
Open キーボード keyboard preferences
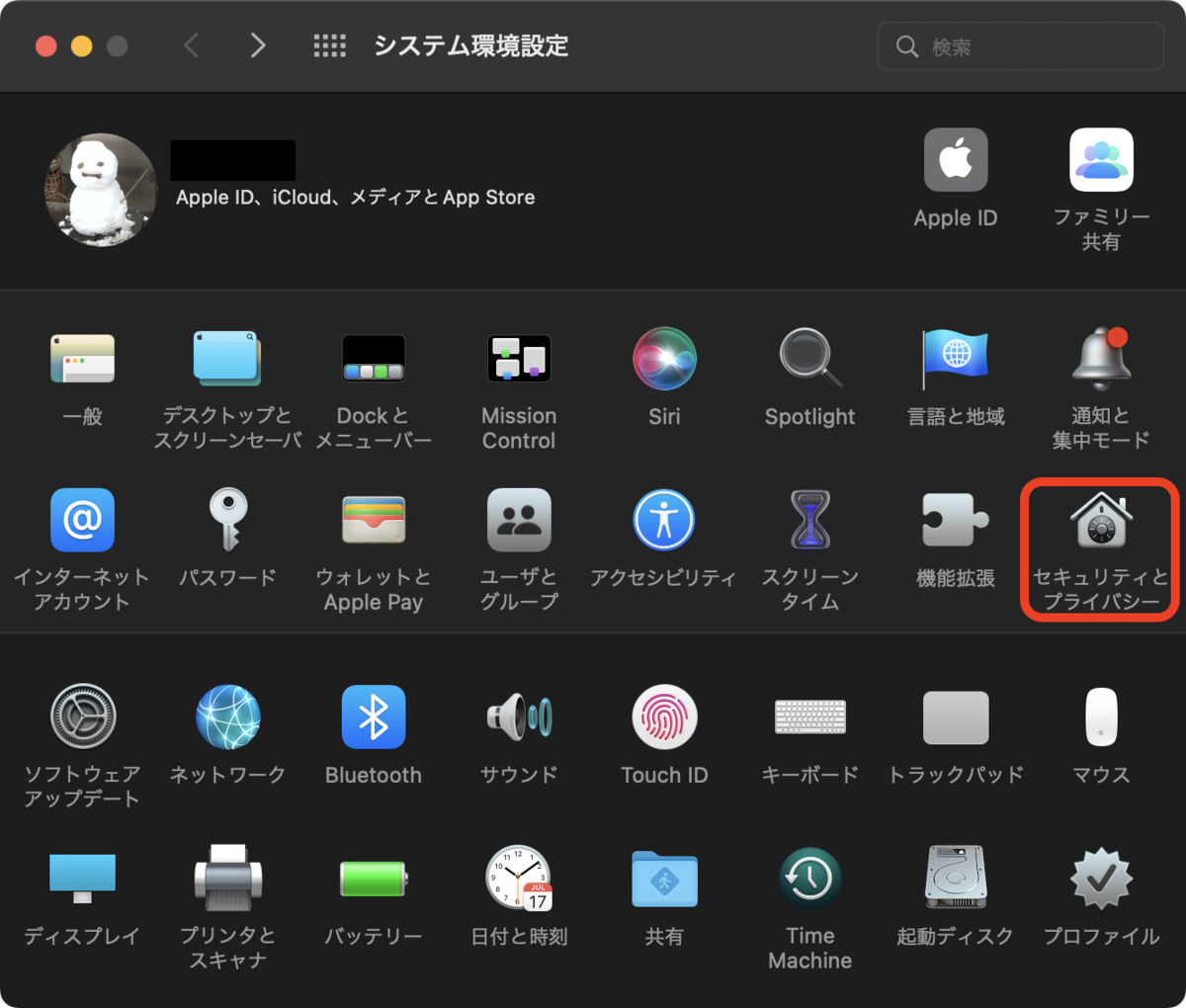pos(810,716)
